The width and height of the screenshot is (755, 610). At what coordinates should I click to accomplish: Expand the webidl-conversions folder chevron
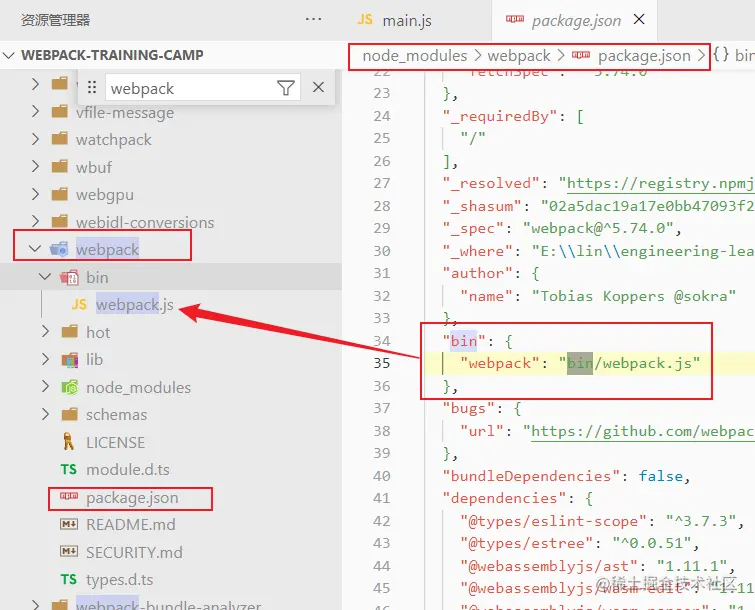click(x=35, y=221)
